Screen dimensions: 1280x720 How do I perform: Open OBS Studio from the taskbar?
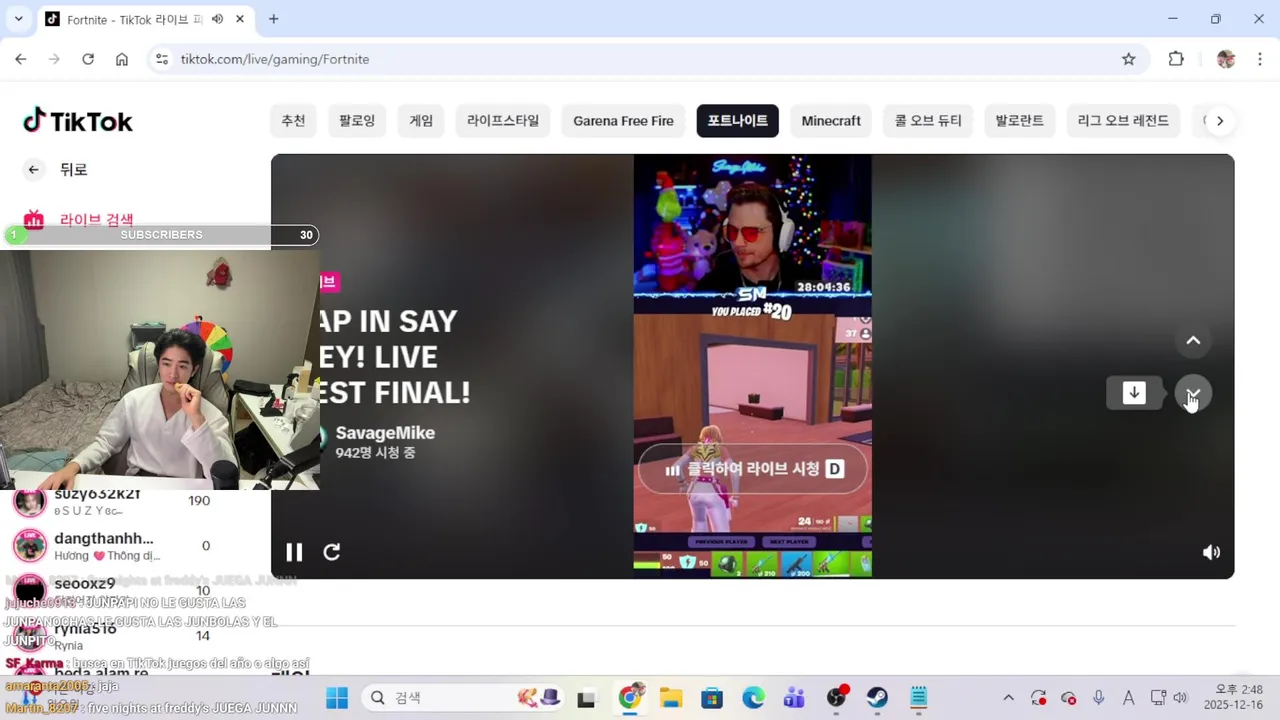click(836, 698)
